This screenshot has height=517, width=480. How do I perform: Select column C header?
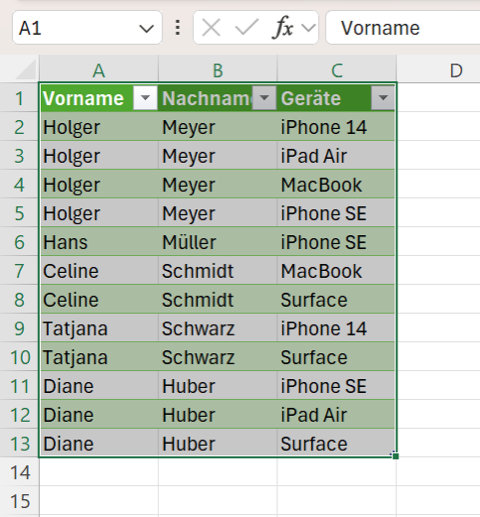click(337, 70)
